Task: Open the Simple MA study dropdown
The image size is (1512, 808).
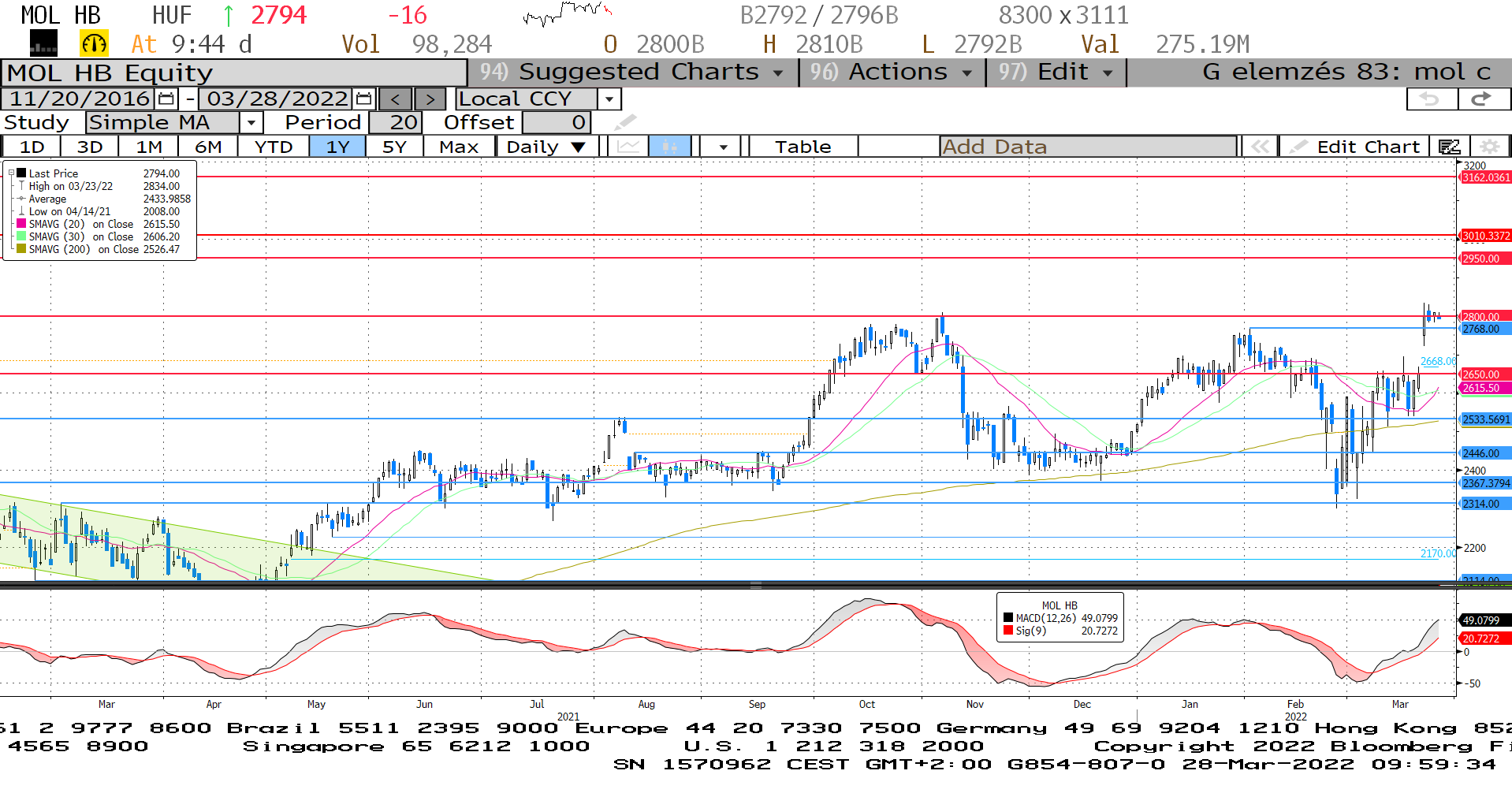Action: point(251,122)
